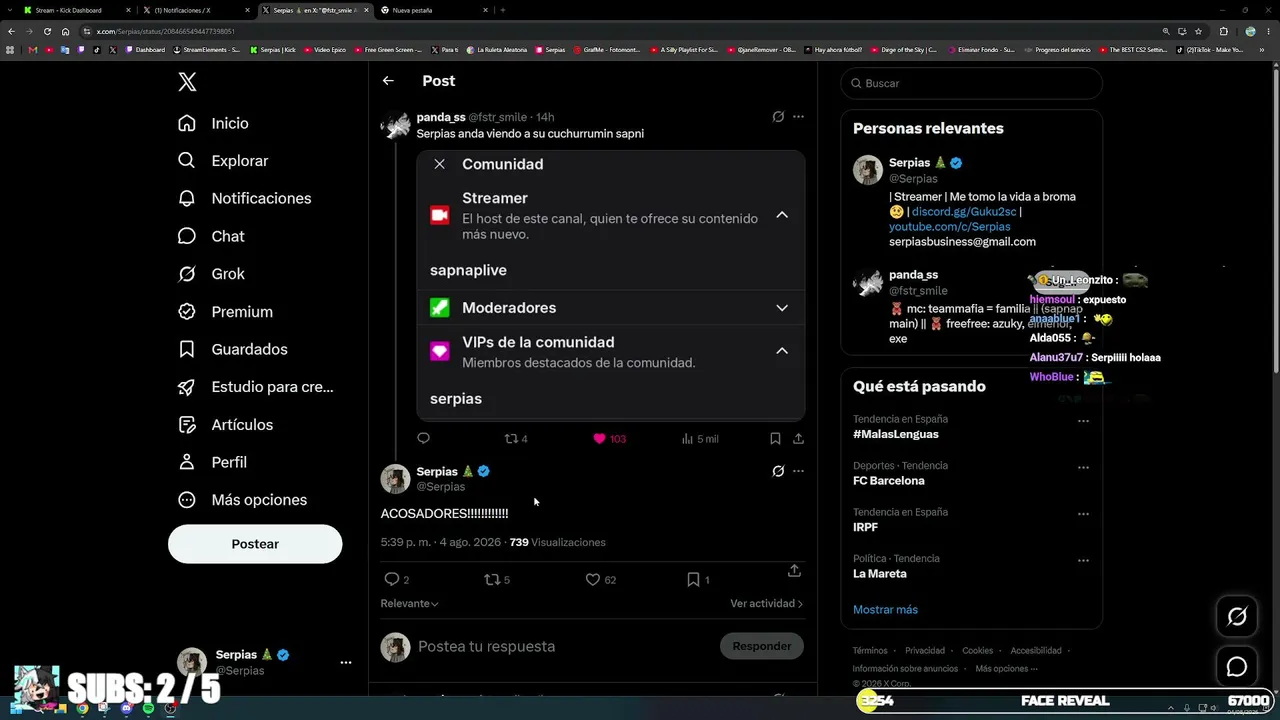Collapse the Streamer section chevron
The height and width of the screenshot is (720, 1280).
click(x=782, y=215)
